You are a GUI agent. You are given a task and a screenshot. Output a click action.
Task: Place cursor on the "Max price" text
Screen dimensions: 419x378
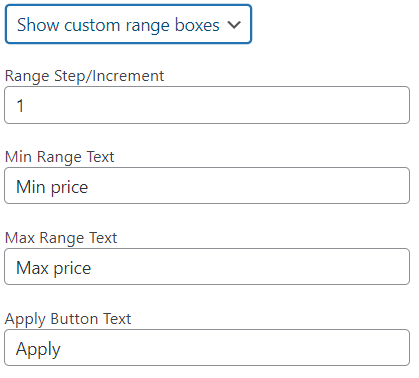coord(54,268)
